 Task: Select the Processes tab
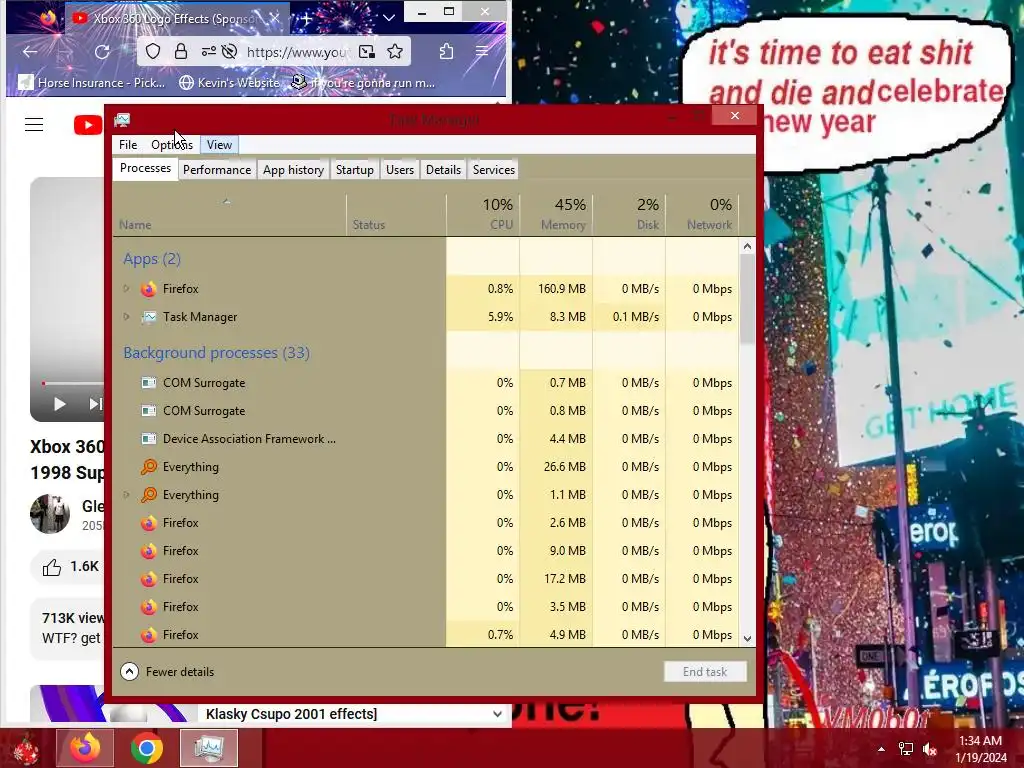(145, 168)
